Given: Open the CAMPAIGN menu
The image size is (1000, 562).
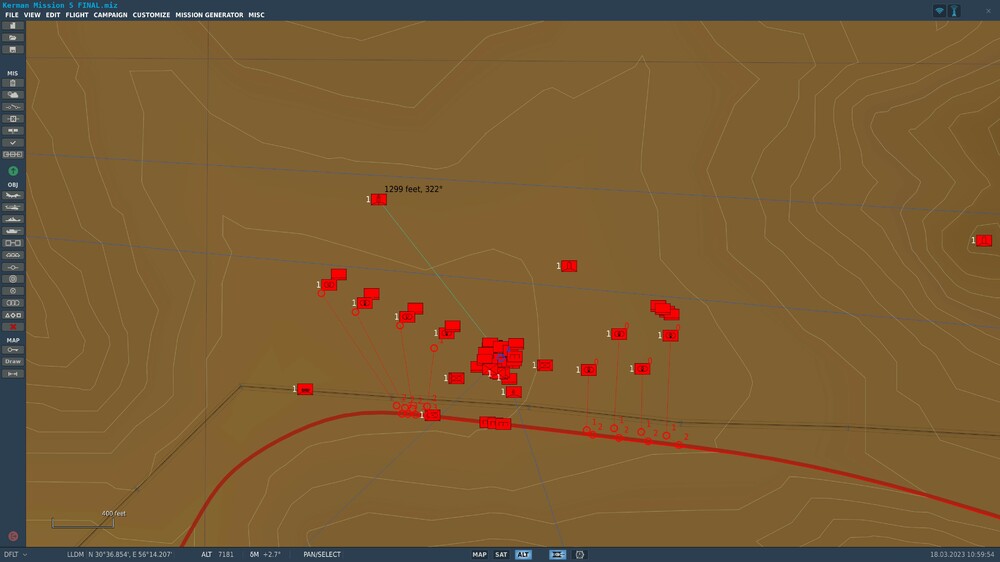Looking at the screenshot, I should 110,15.
